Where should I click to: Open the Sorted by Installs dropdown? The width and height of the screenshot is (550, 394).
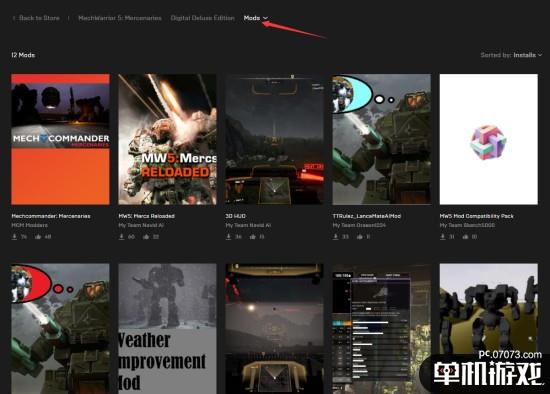point(511,55)
